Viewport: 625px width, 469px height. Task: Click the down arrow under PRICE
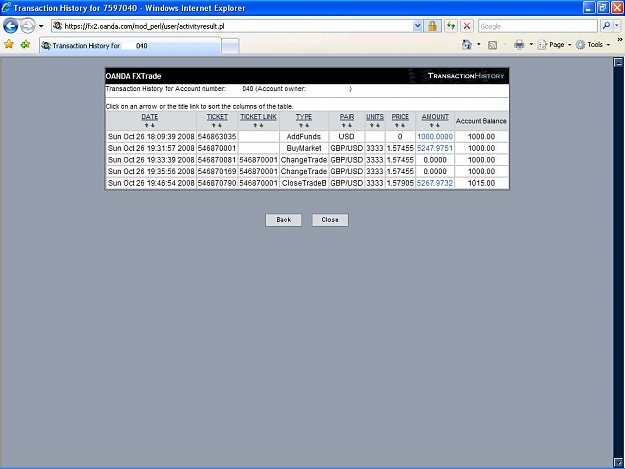tap(403, 126)
